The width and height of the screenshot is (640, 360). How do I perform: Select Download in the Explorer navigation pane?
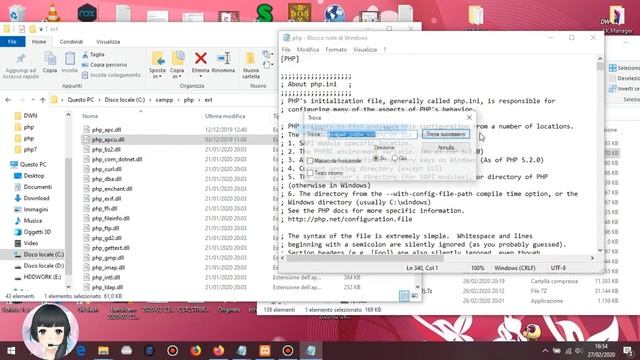(x=36, y=198)
